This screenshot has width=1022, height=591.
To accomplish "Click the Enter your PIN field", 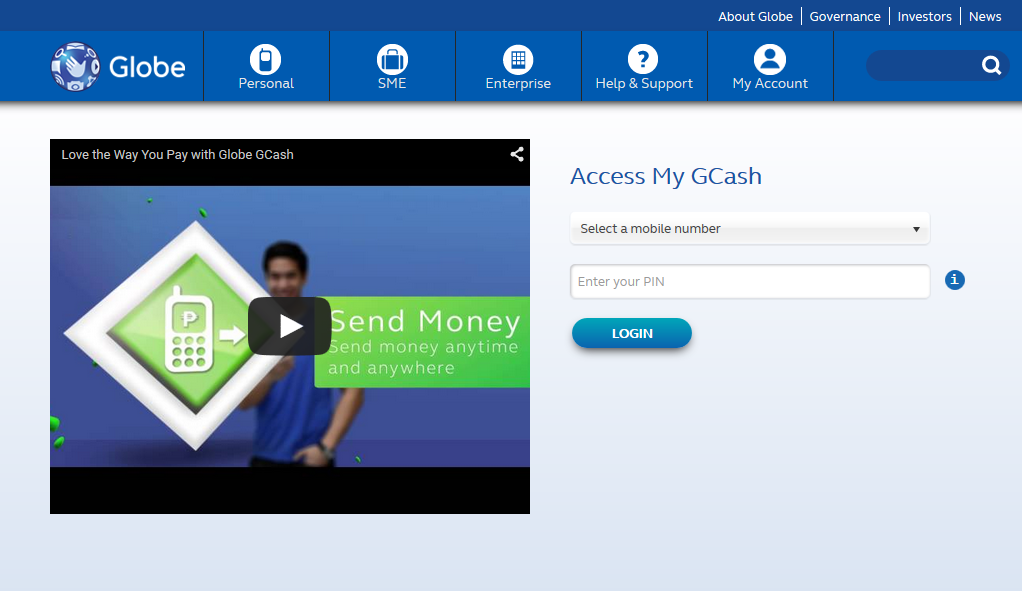I will pos(750,281).
